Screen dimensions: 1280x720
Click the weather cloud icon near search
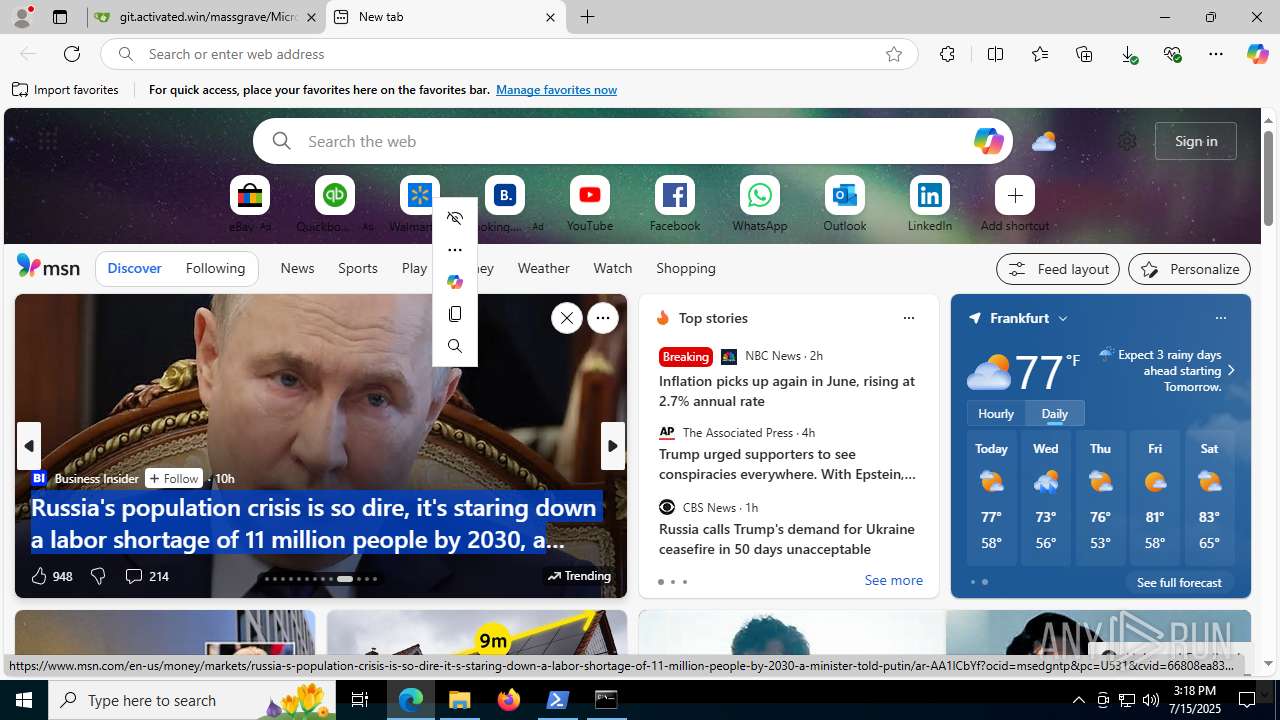click(1044, 141)
